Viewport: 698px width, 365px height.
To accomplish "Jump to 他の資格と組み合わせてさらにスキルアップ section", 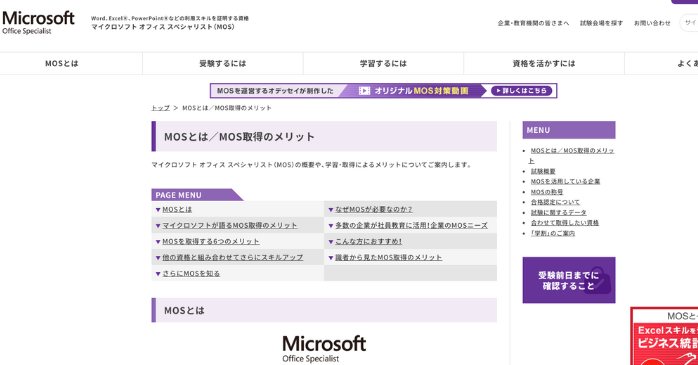I will [x=233, y=258].
